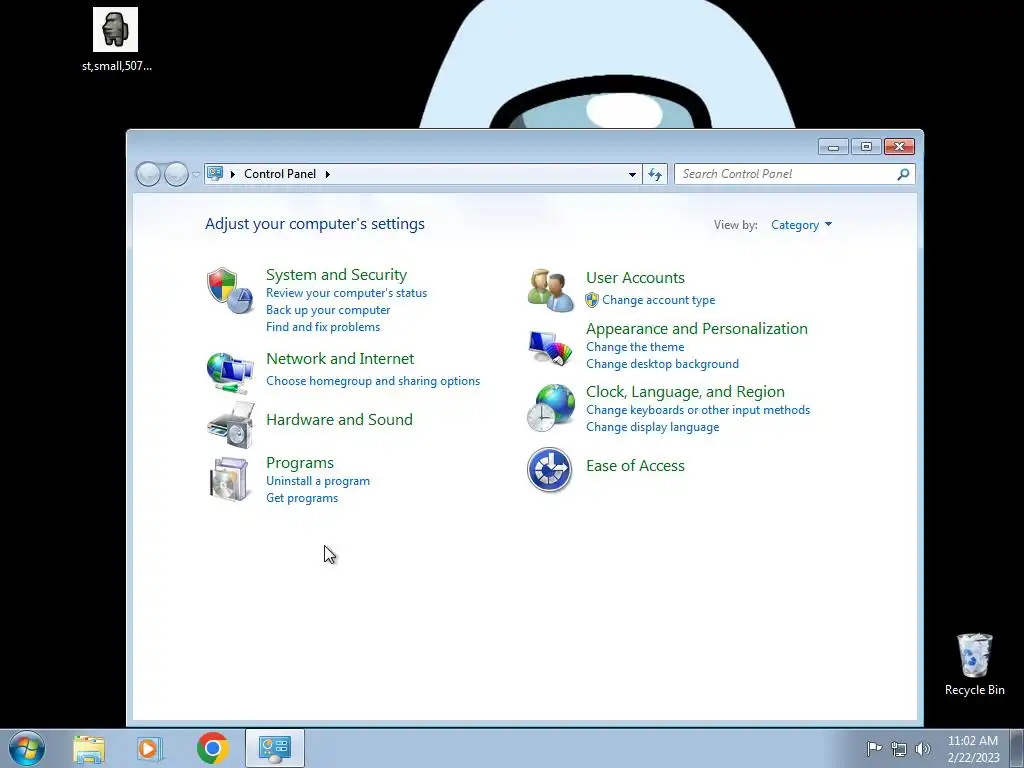This screenshot has width=1024, height=768.
Task: Open Network and Internet category
Action: [340, 359]
